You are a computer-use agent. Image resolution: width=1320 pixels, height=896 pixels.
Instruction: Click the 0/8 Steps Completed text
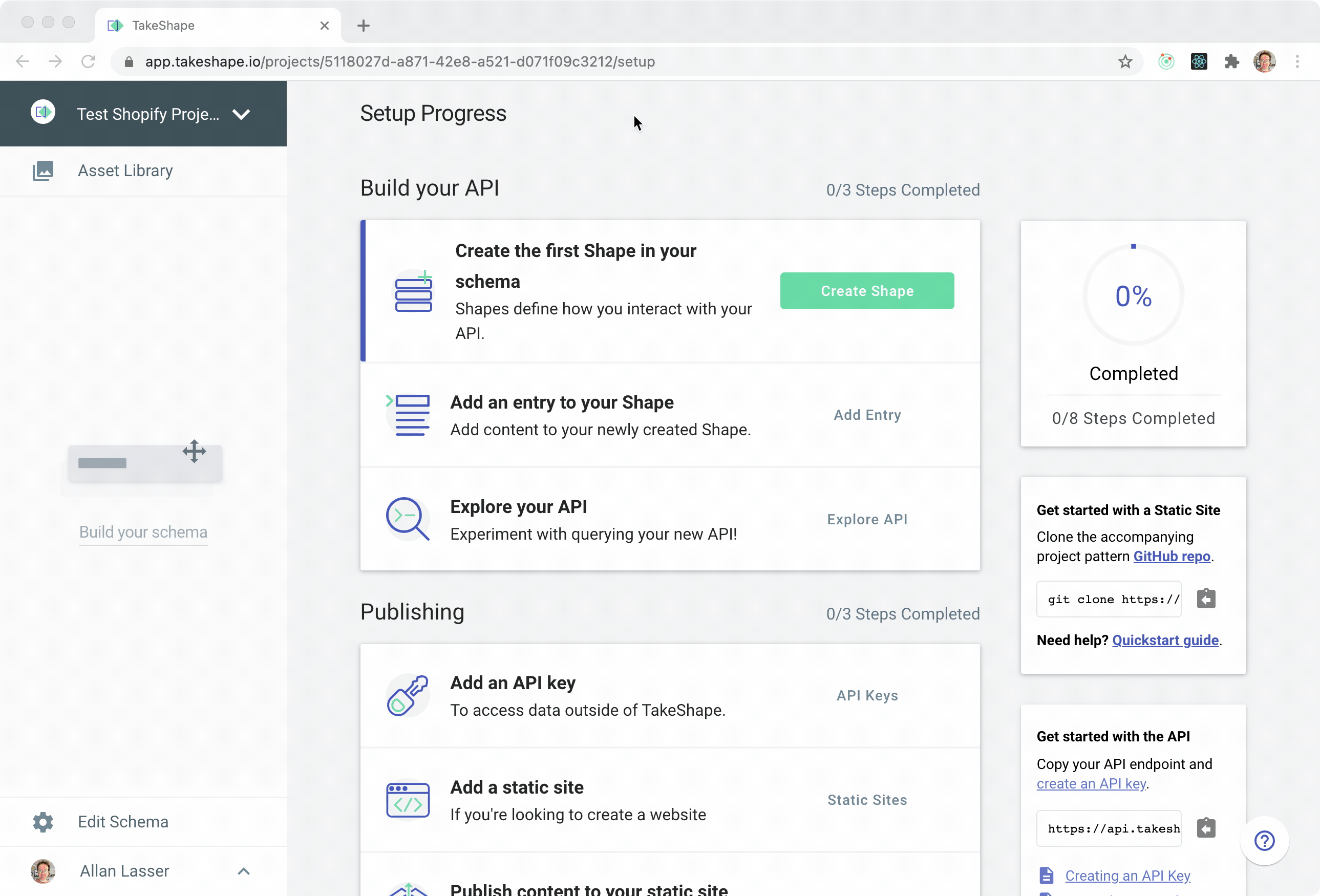1133,418
